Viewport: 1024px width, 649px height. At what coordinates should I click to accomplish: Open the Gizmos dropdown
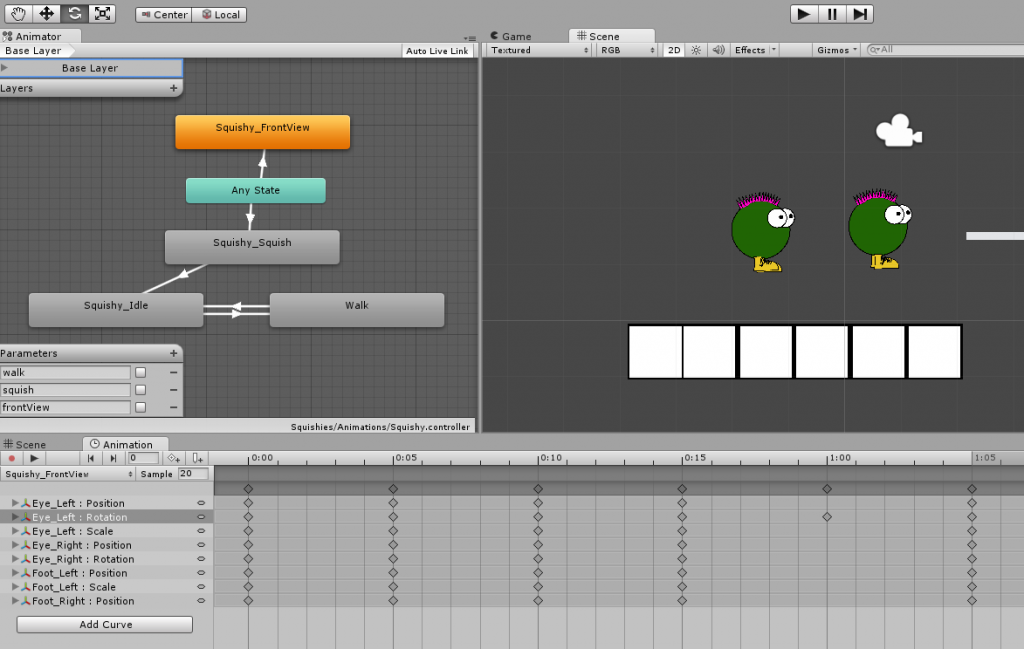point(836,49)
